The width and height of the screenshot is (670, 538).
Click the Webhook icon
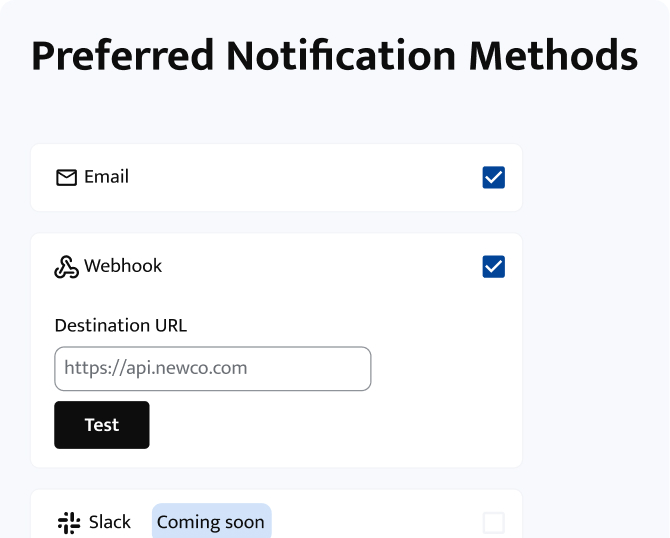tap(66, 267)
